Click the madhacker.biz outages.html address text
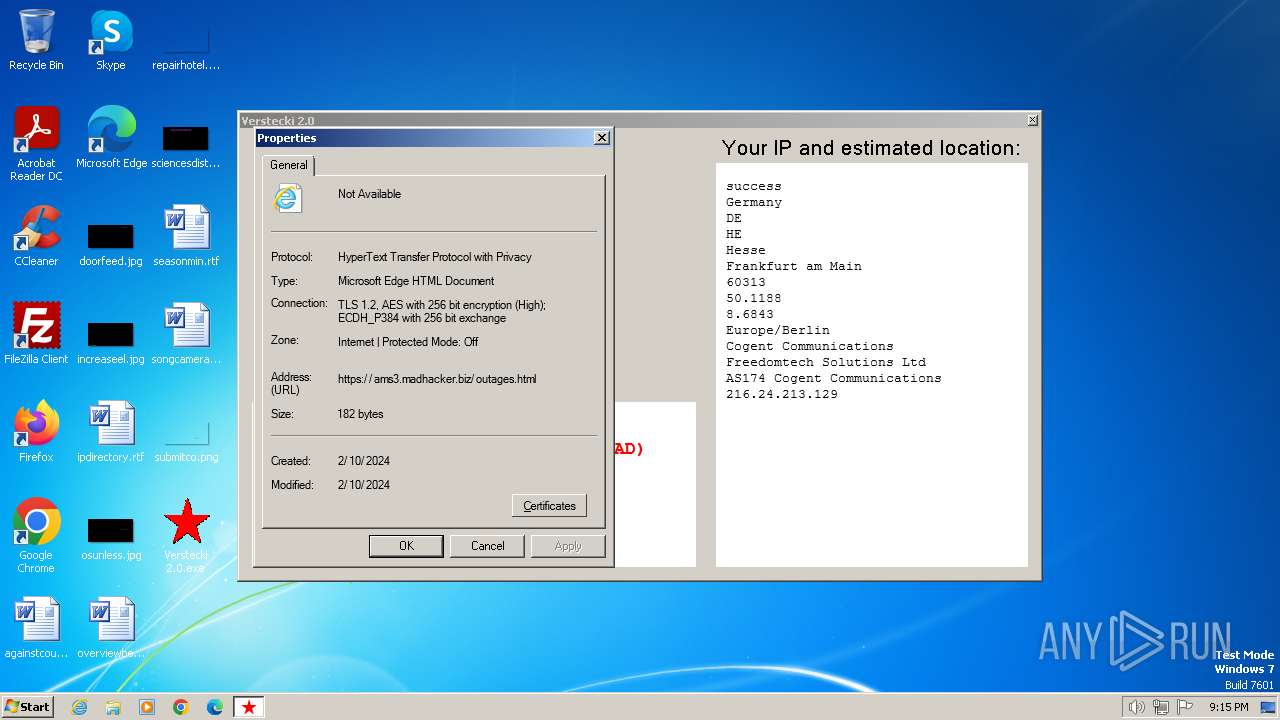1280x720 pixels. (437, 379)
